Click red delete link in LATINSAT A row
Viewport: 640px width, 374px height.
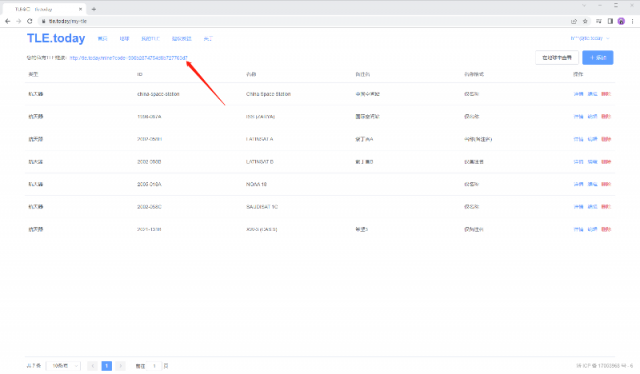coord(606,139)
